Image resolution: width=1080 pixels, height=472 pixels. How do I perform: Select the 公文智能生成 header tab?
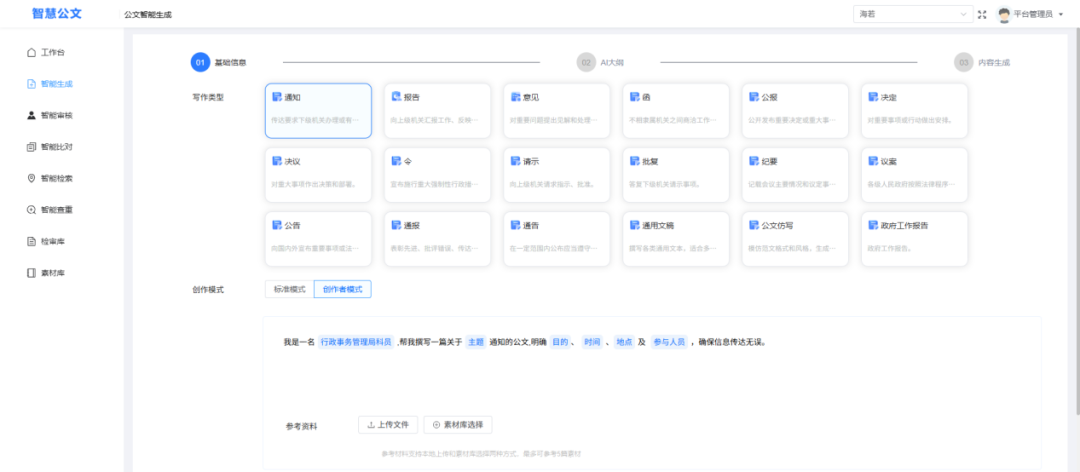tap(148, 14)
